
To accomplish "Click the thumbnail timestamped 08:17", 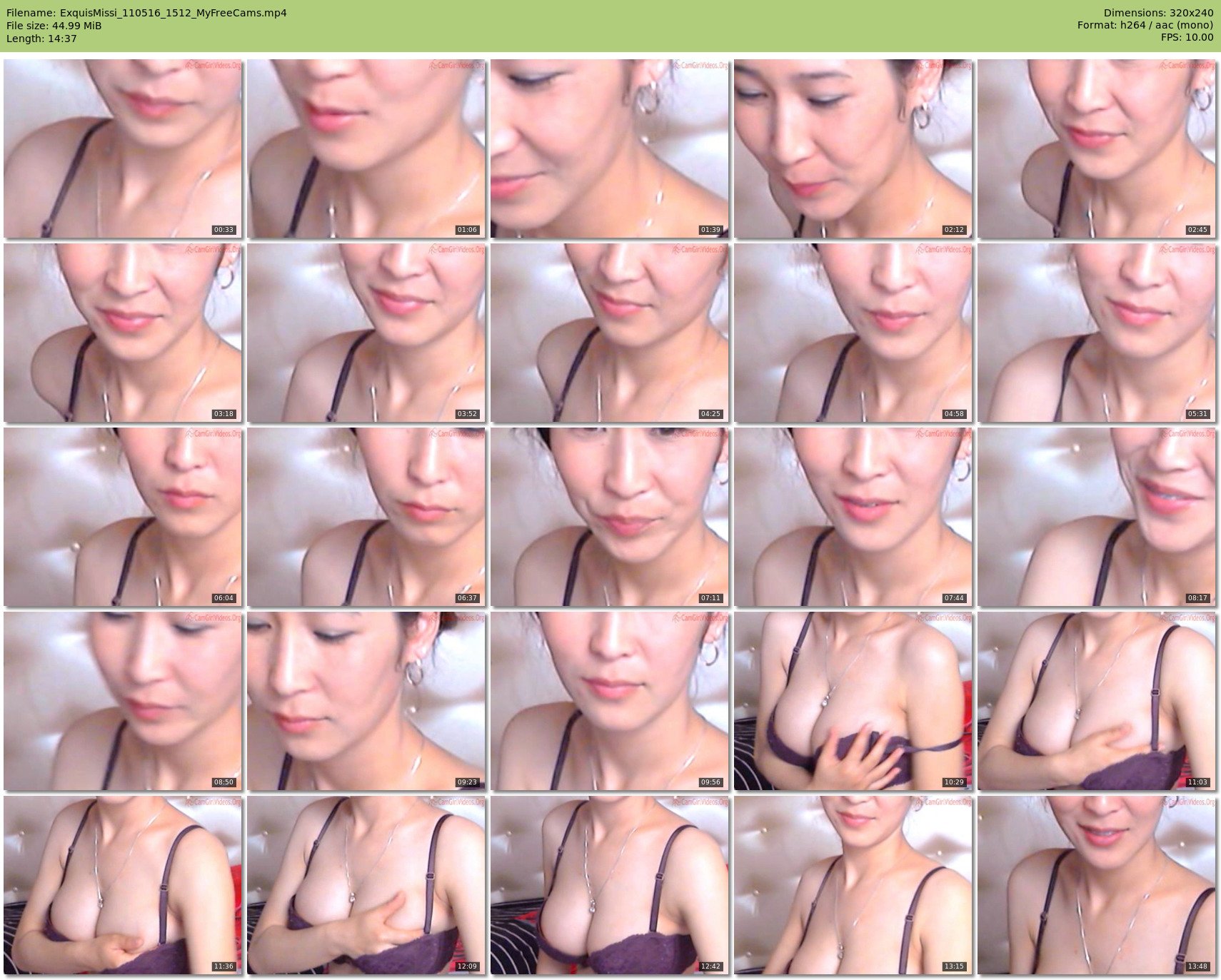I will coord(1096,517).
